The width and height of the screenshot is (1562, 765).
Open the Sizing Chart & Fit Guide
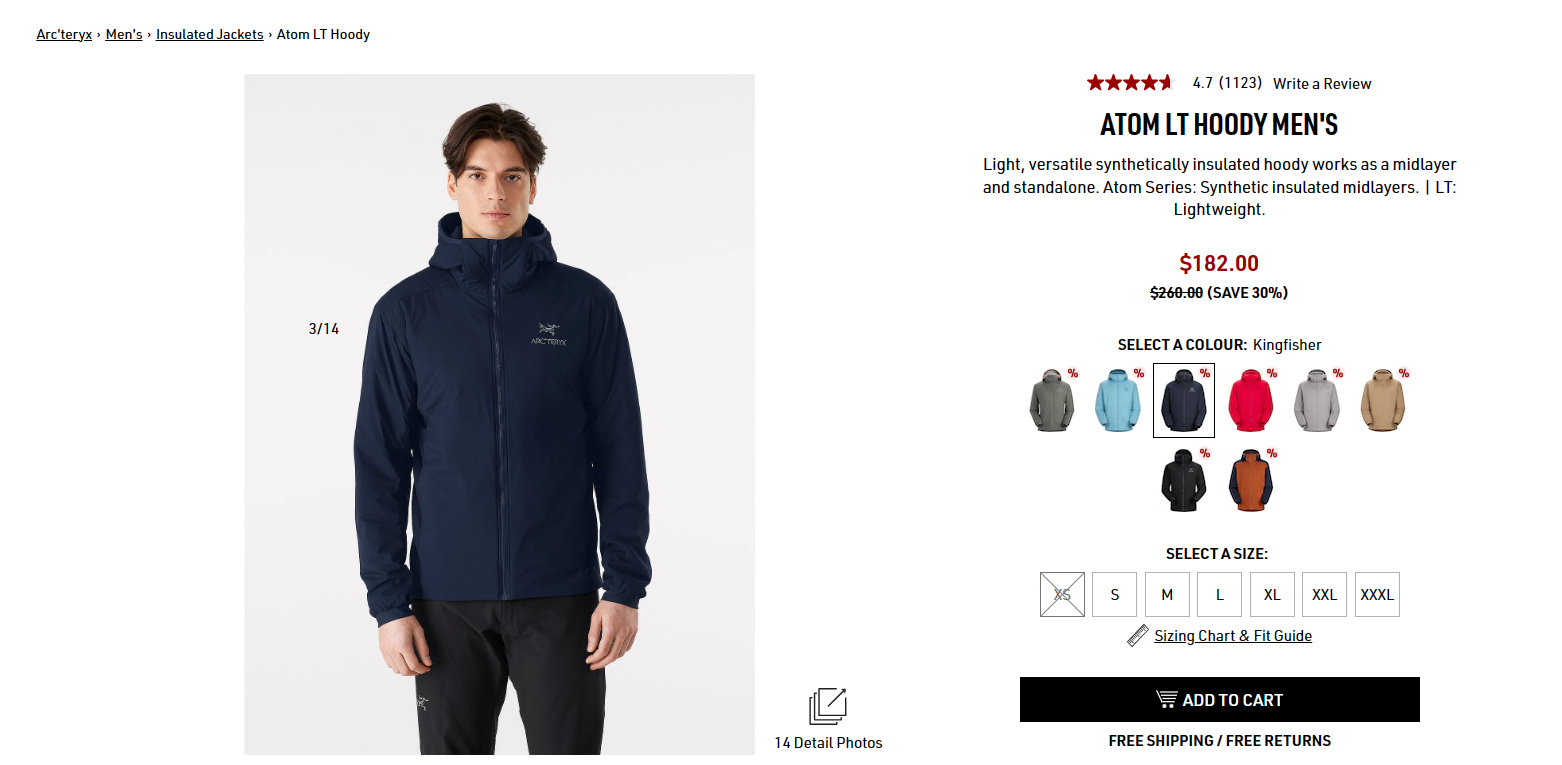1233,635
